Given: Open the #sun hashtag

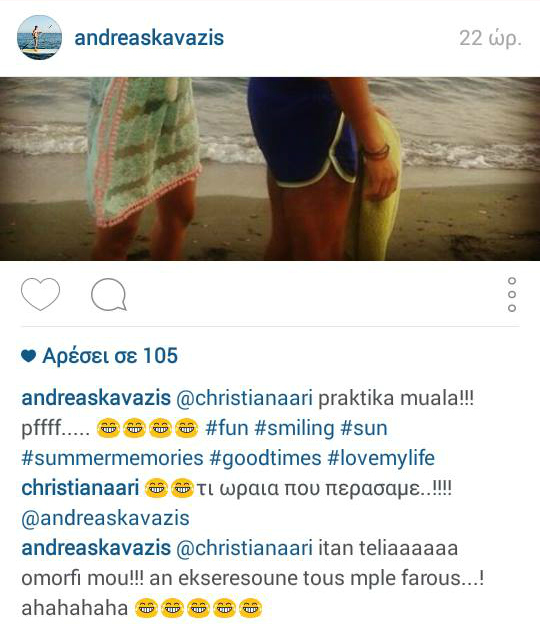Looking at the screenshot, I should pos(364,428).
